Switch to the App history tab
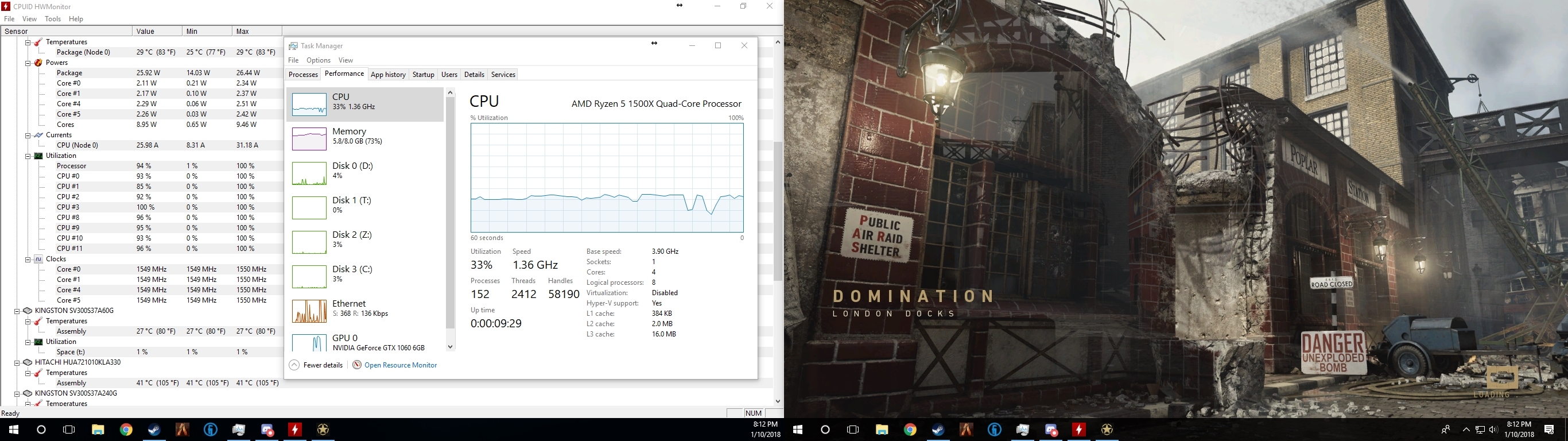 [x=389, y=74]
